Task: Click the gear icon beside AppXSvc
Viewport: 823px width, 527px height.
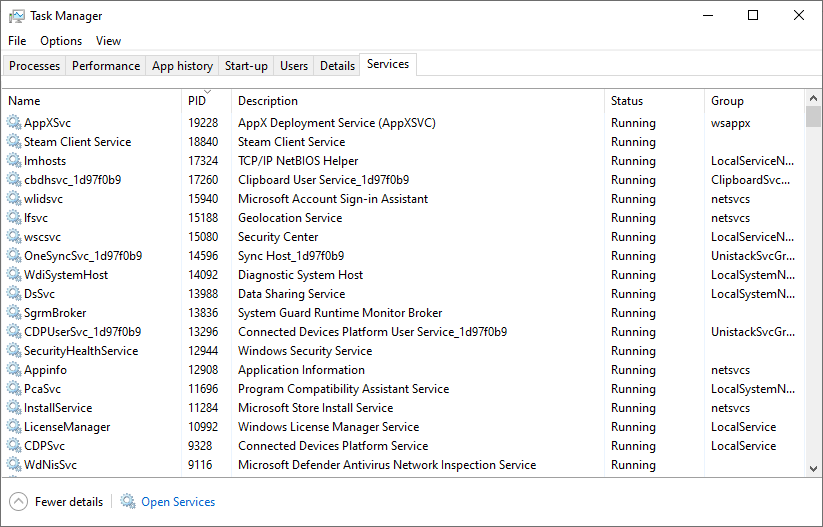Action: pyautogui.click(x=14, y=123)
